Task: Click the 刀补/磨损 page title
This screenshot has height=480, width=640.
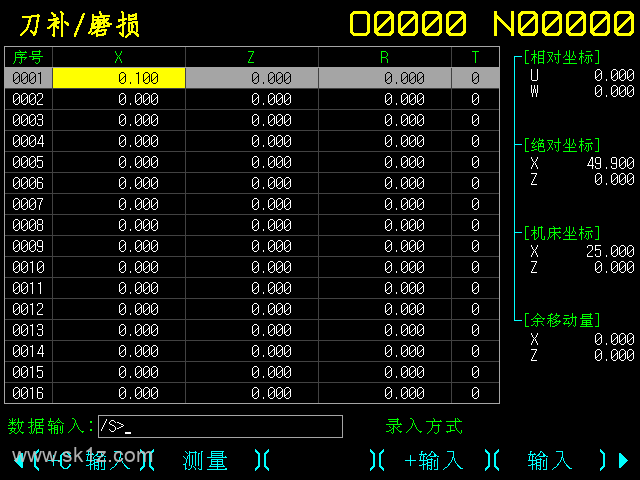Action: pyautogui.click(x=80, y=24)
